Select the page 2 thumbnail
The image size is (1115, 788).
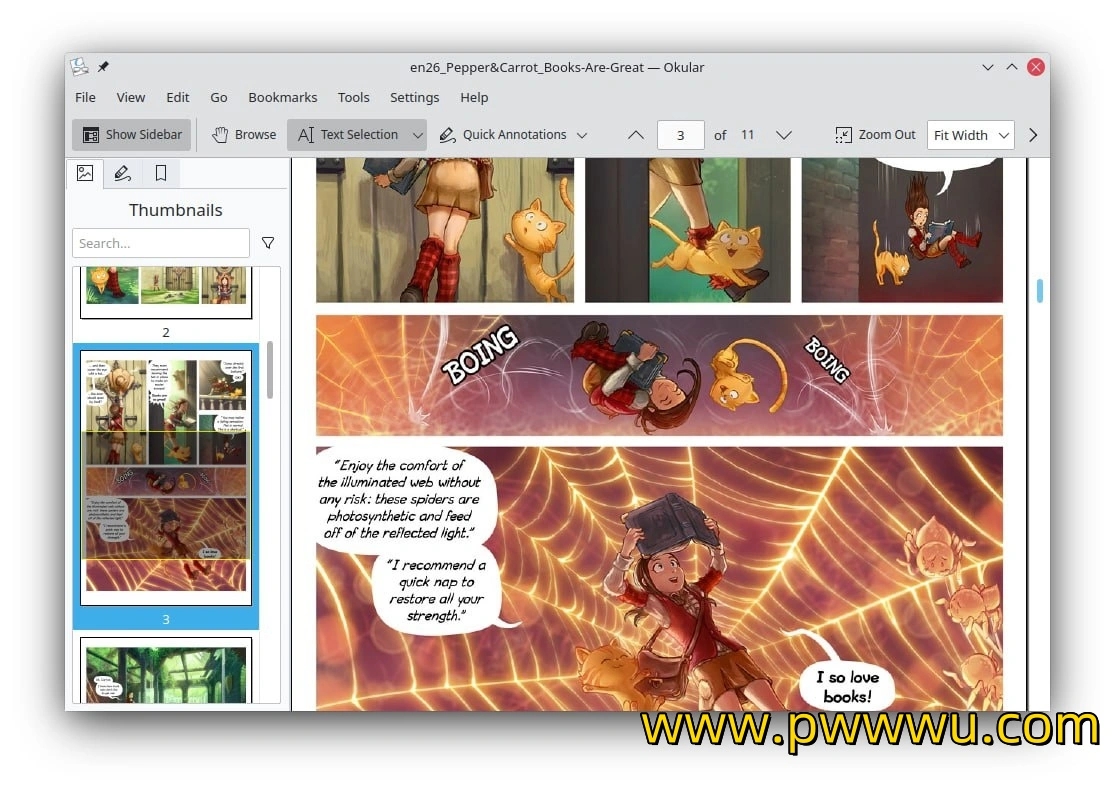(166, 292)
